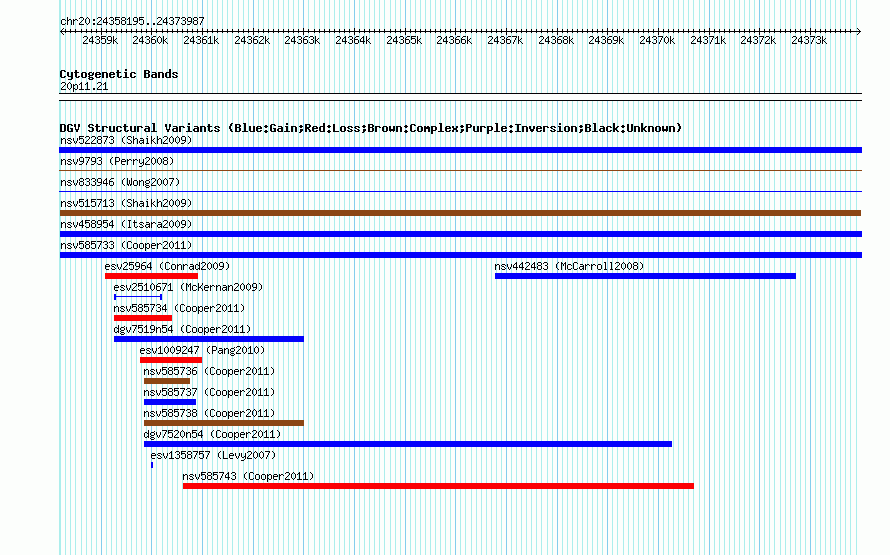The height and width of the screenshot is (555, 890).
Task: Click the dgv7519n54 (Cooper2011) label
Action: [182, 329]
